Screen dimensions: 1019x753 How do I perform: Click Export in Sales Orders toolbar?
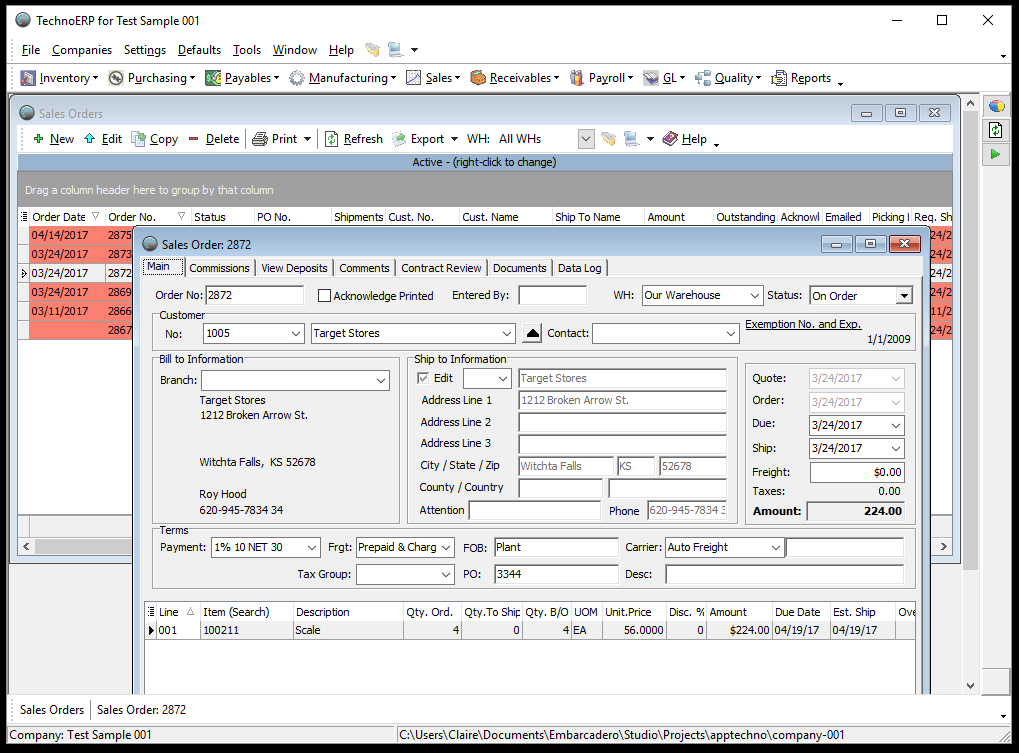(x=419, y=139)
